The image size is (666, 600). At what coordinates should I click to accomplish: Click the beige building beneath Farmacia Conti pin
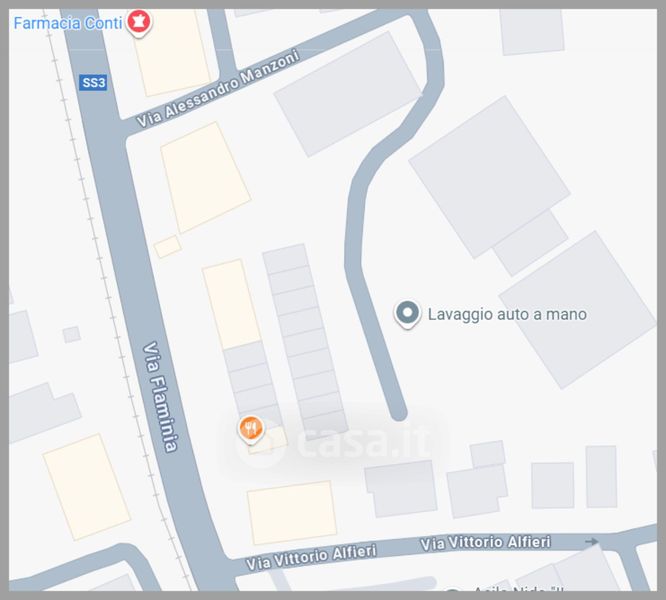(x=172, y=54)
